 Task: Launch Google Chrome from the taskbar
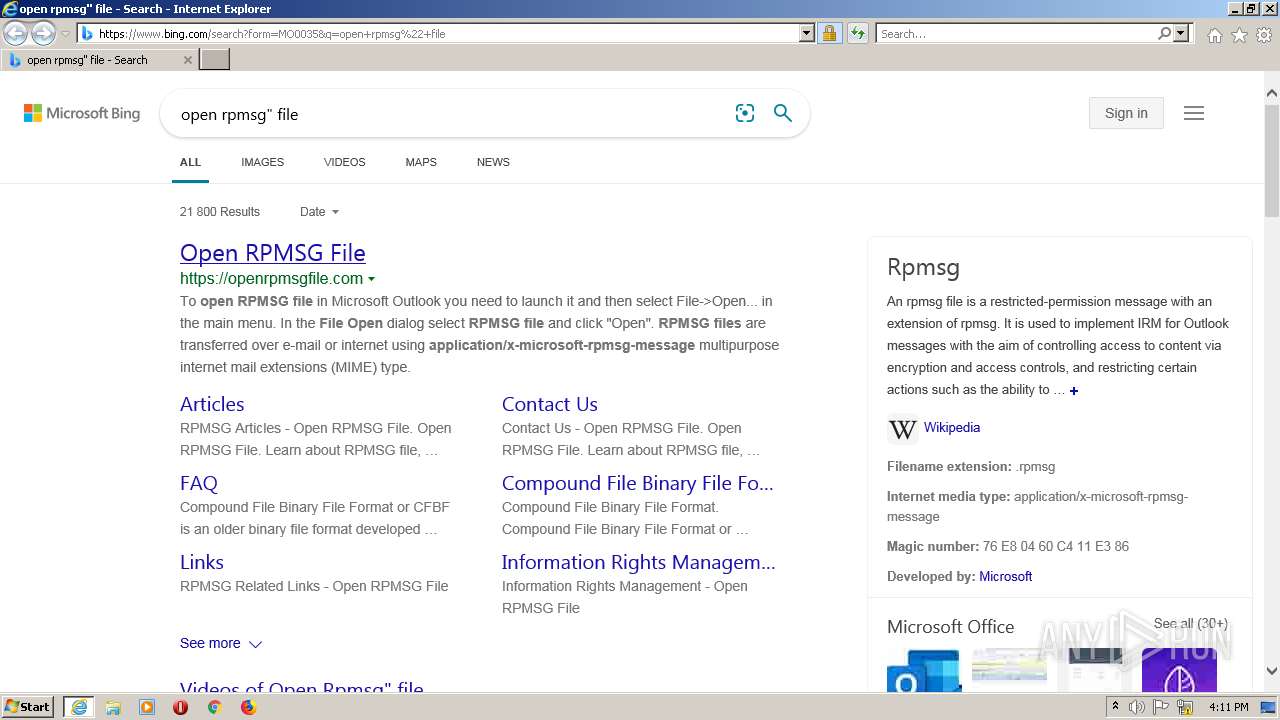pyautogui.click(x=214, y=707)
